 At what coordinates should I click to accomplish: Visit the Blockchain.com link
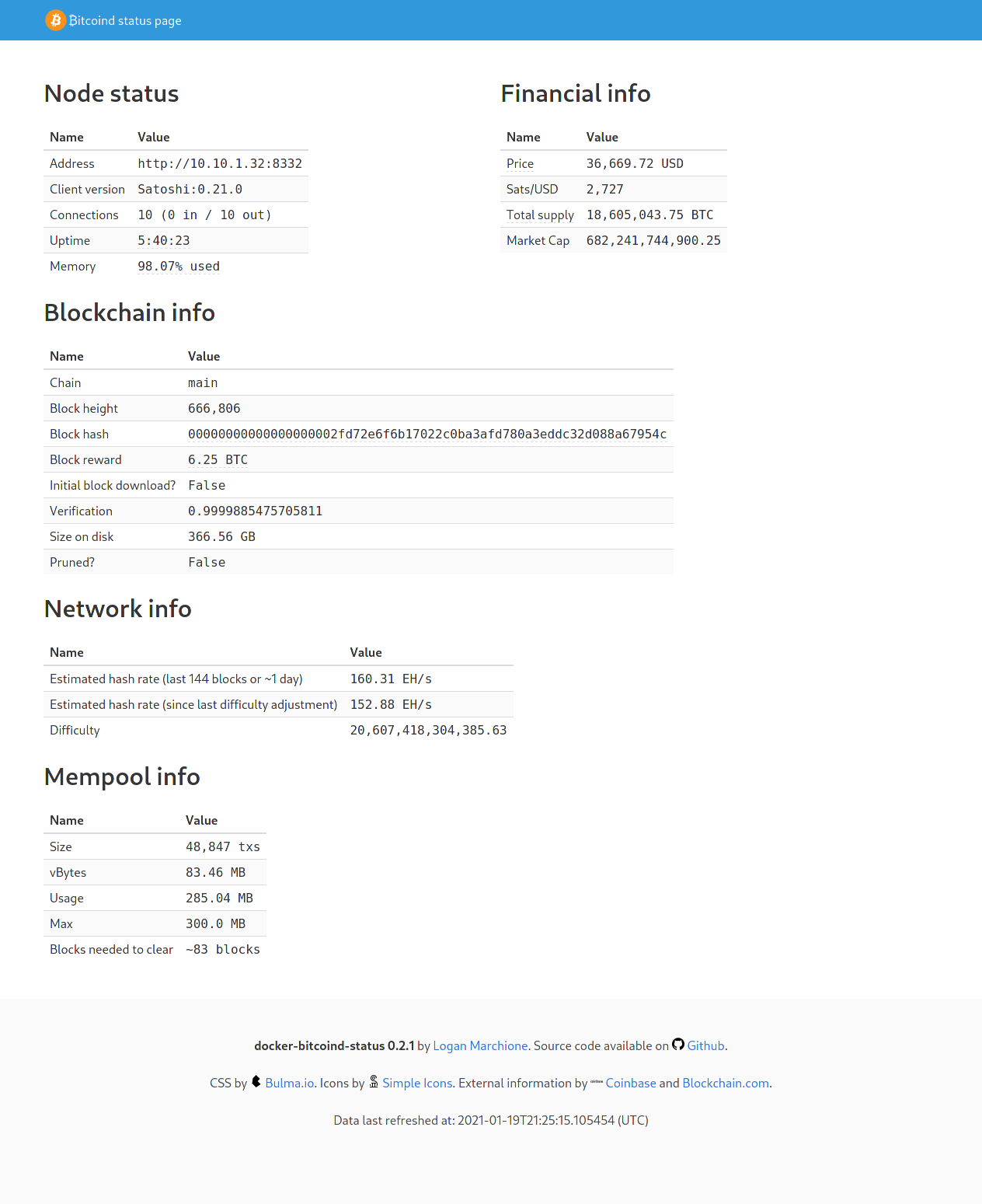726,1084
